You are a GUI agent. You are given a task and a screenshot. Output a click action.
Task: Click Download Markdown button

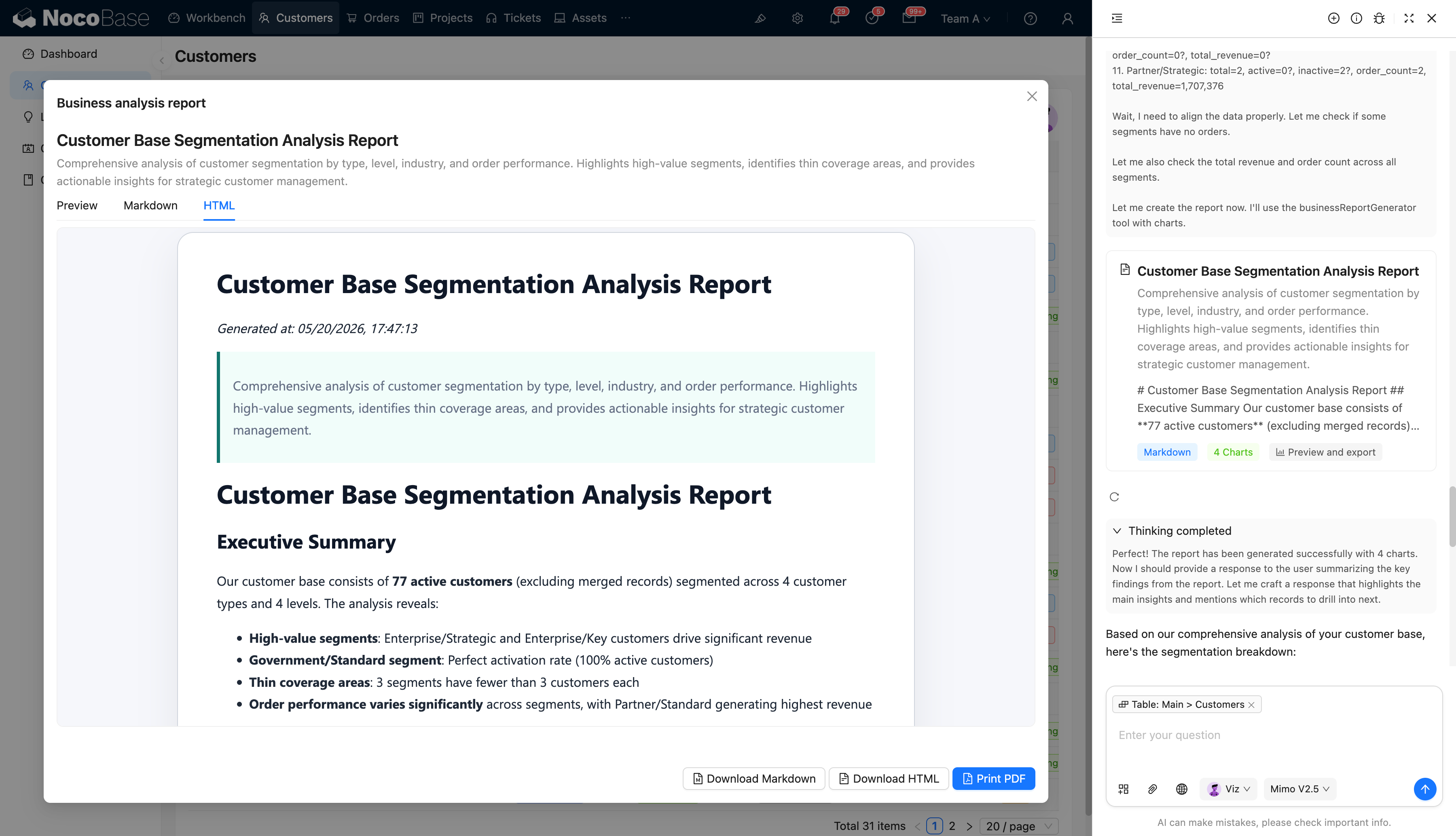click(x=753, y=779)
